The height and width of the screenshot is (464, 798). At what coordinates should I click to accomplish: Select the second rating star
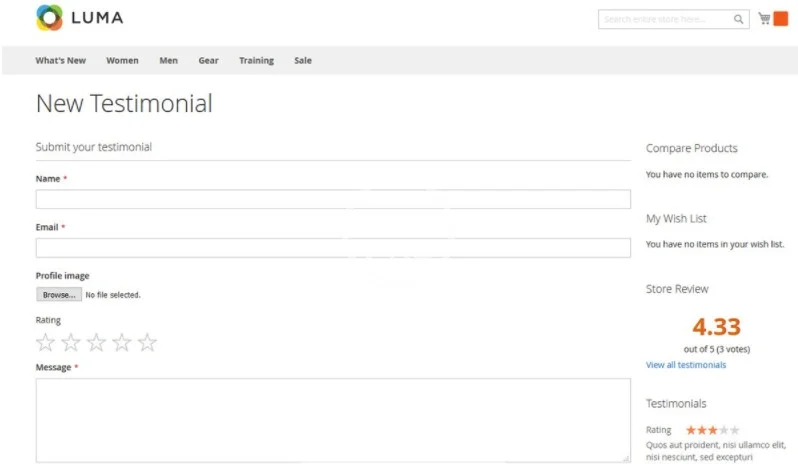point(71,343)
